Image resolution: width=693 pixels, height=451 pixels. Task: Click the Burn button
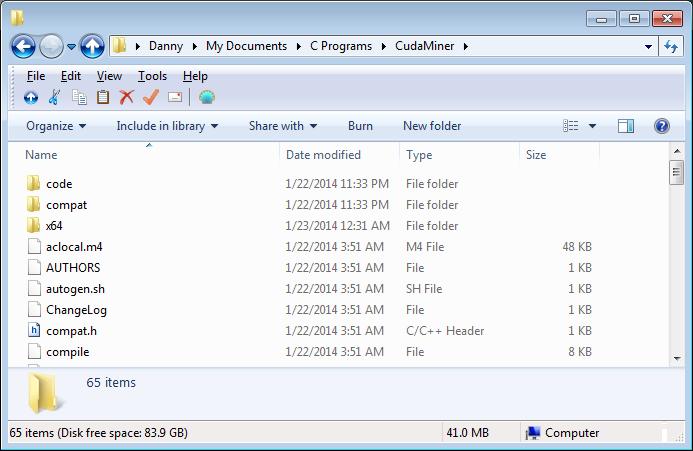pyautogui.click(x=360, y=126)
